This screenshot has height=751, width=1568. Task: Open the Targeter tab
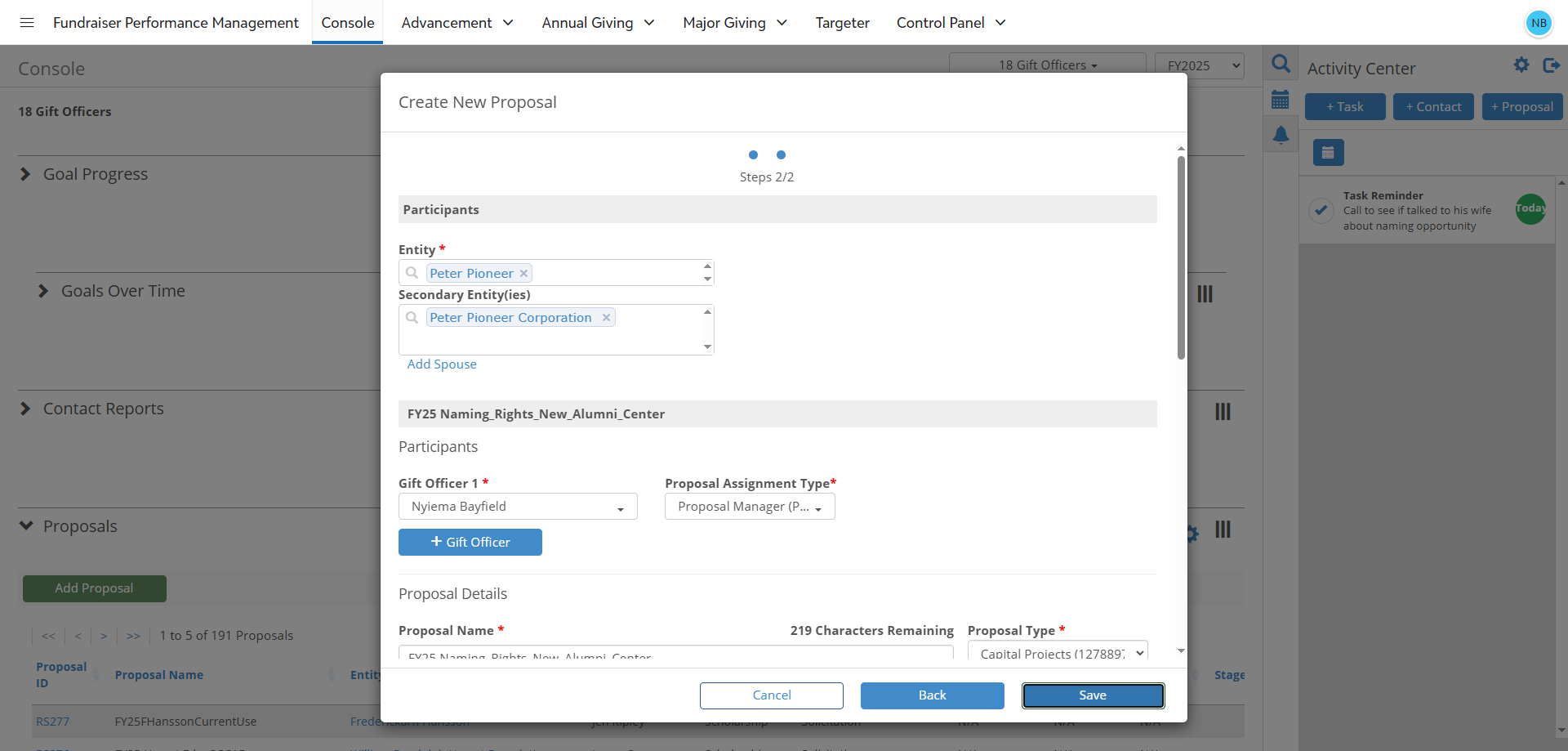coord(842,23)
